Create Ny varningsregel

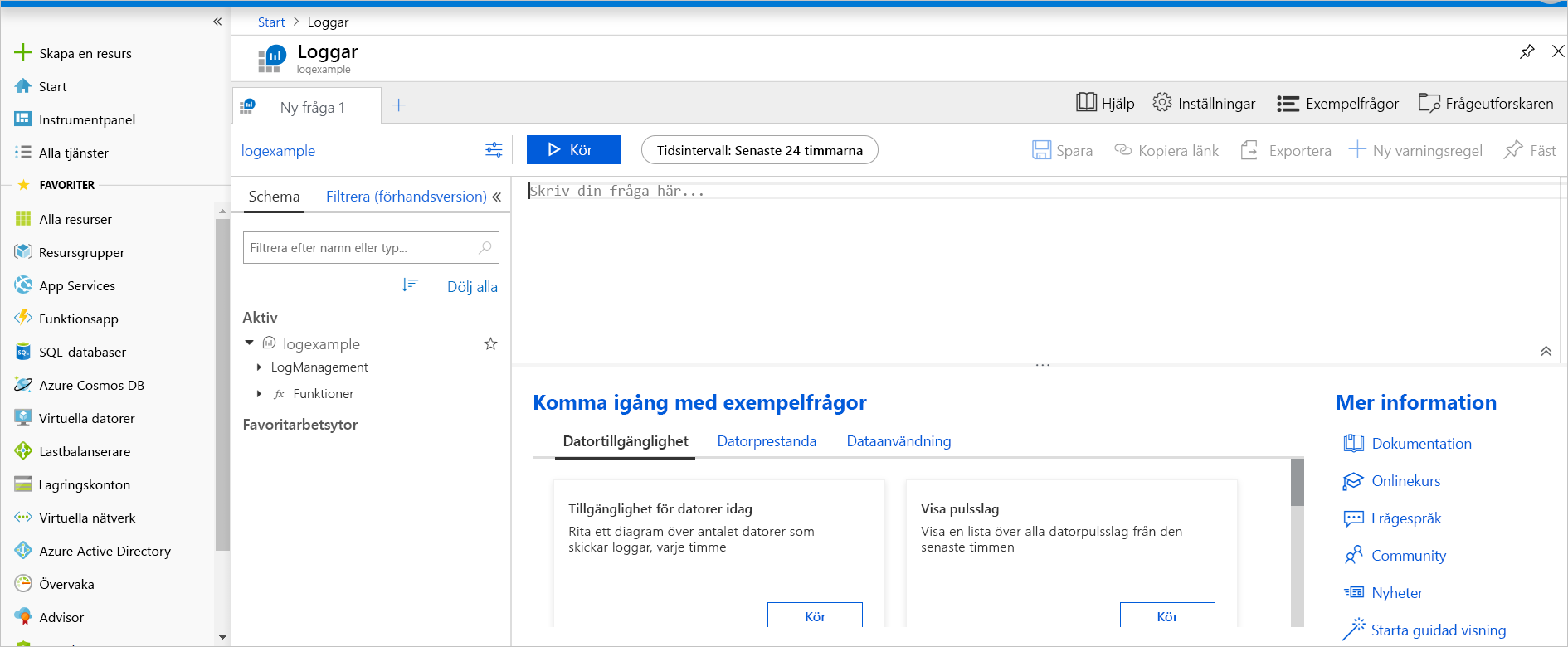pos(1415,150)
